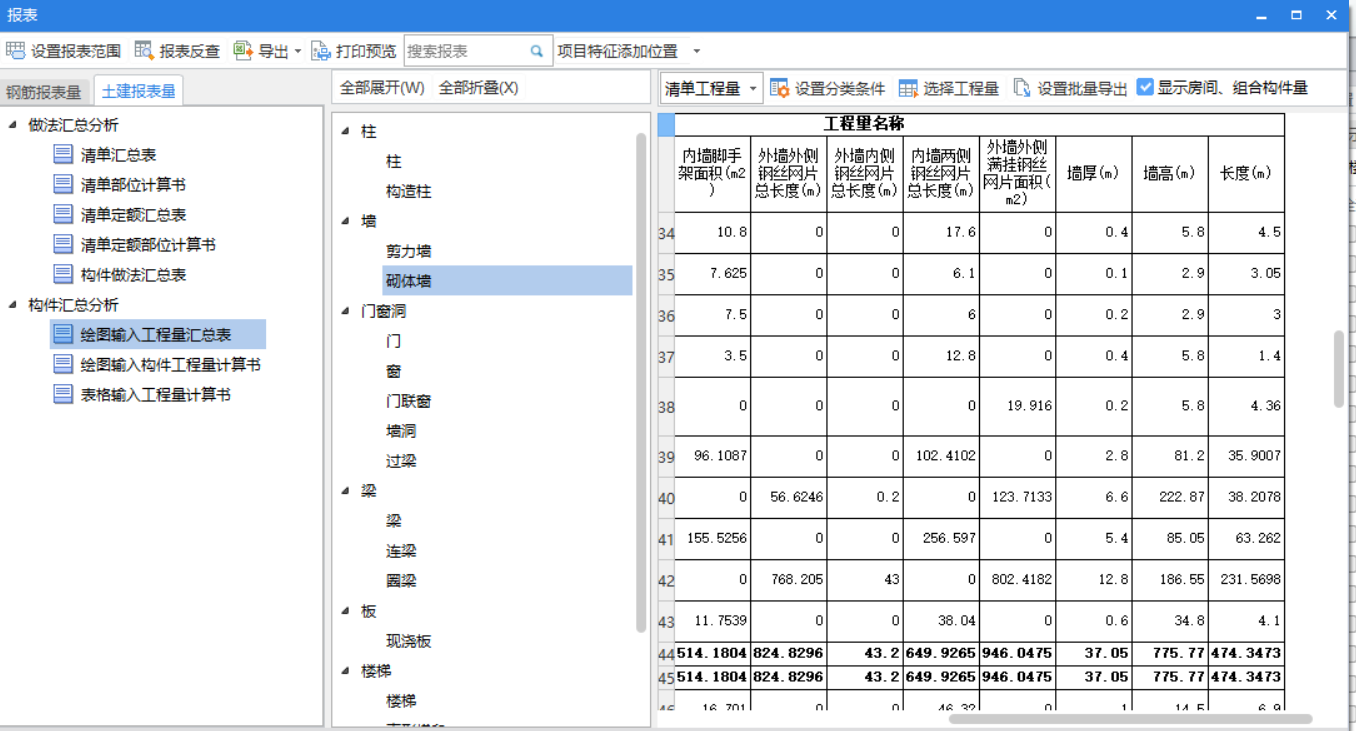1356x731 pixels.
Task: Select 圈梁 in component tree
Action: 401,581
